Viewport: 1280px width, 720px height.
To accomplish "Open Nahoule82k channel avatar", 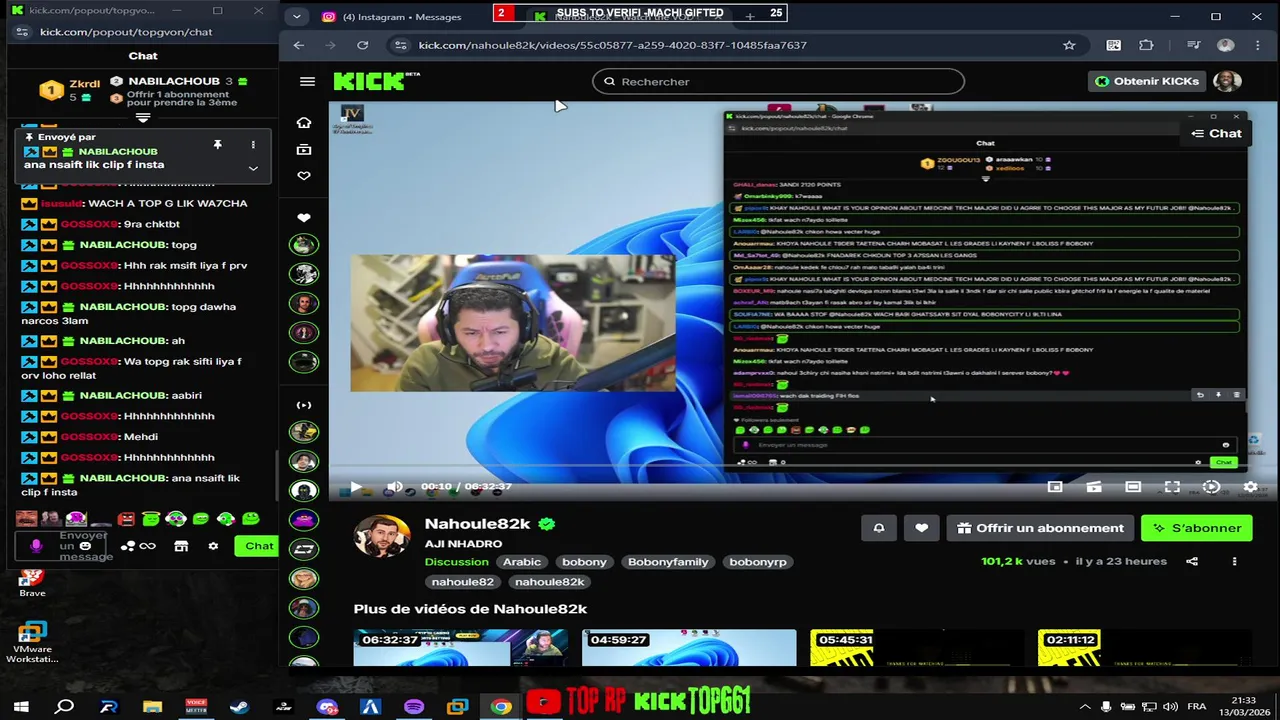I will (x=382, y=538).
